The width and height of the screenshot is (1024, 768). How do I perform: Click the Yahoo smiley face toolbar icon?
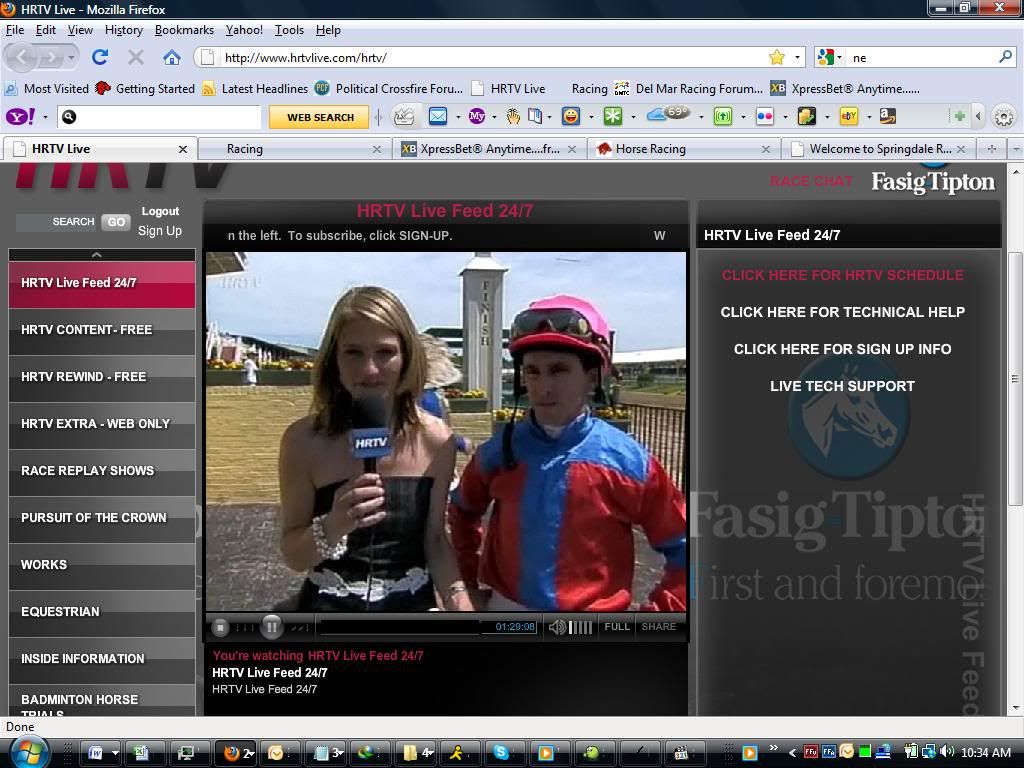pyautogui.click(x=571, y=116)
